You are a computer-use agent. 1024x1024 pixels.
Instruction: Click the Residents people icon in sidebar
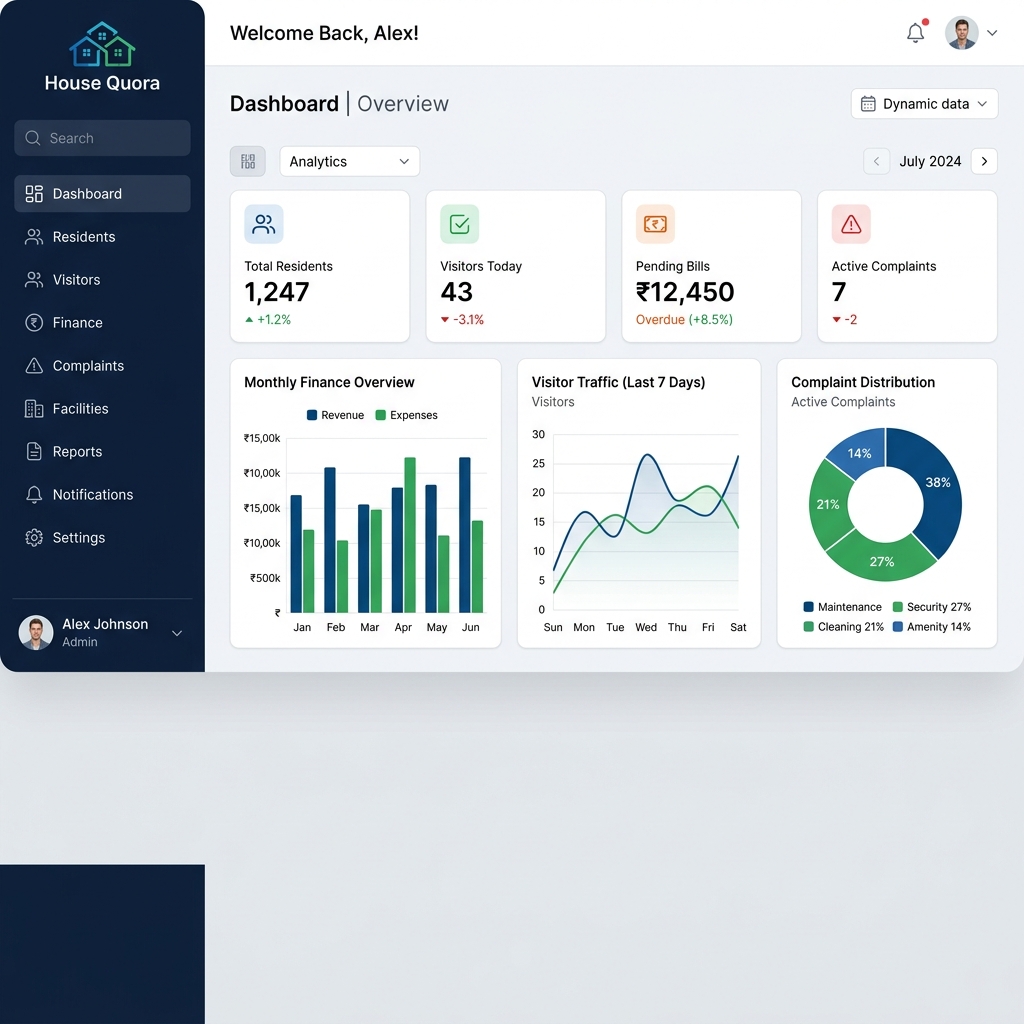34,236
